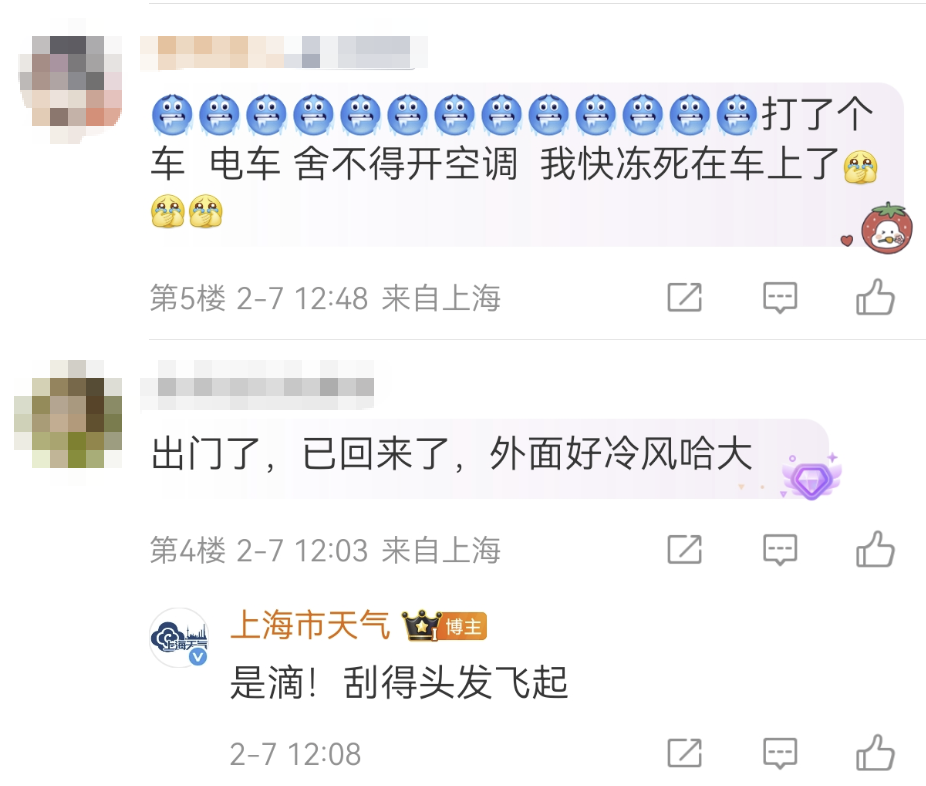Open the blurred avatar of 第4楼 commenter
926x786 pixels.
coord(69,414)
